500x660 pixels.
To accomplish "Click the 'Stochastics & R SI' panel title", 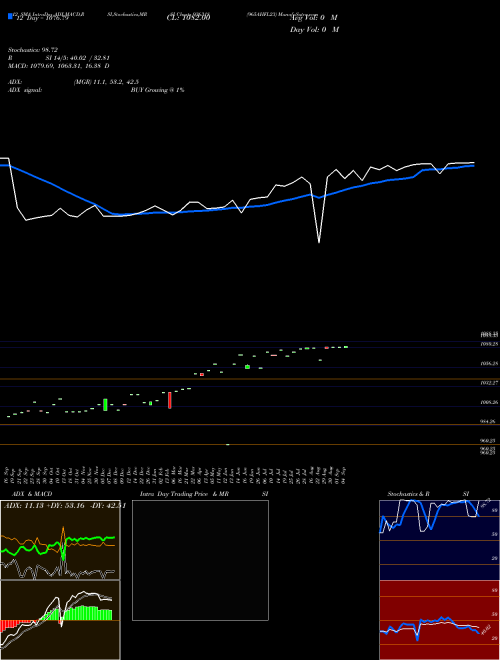I will pos(428,494).
